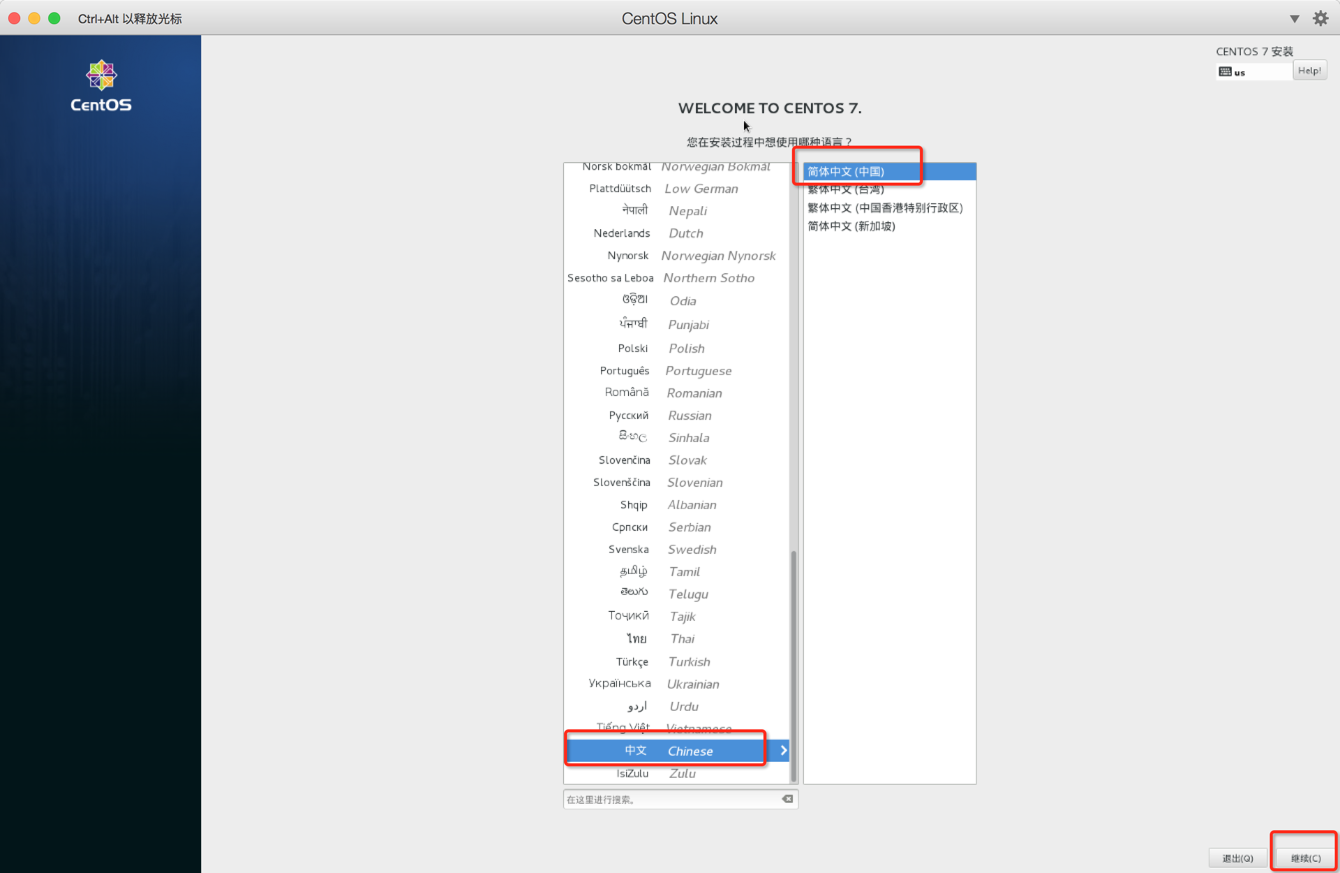Viewport: 1340px width, 873px height.
Task: Select the Nynorsk Norwegian Nynorsk row
Action: click(x=676, y=256)
